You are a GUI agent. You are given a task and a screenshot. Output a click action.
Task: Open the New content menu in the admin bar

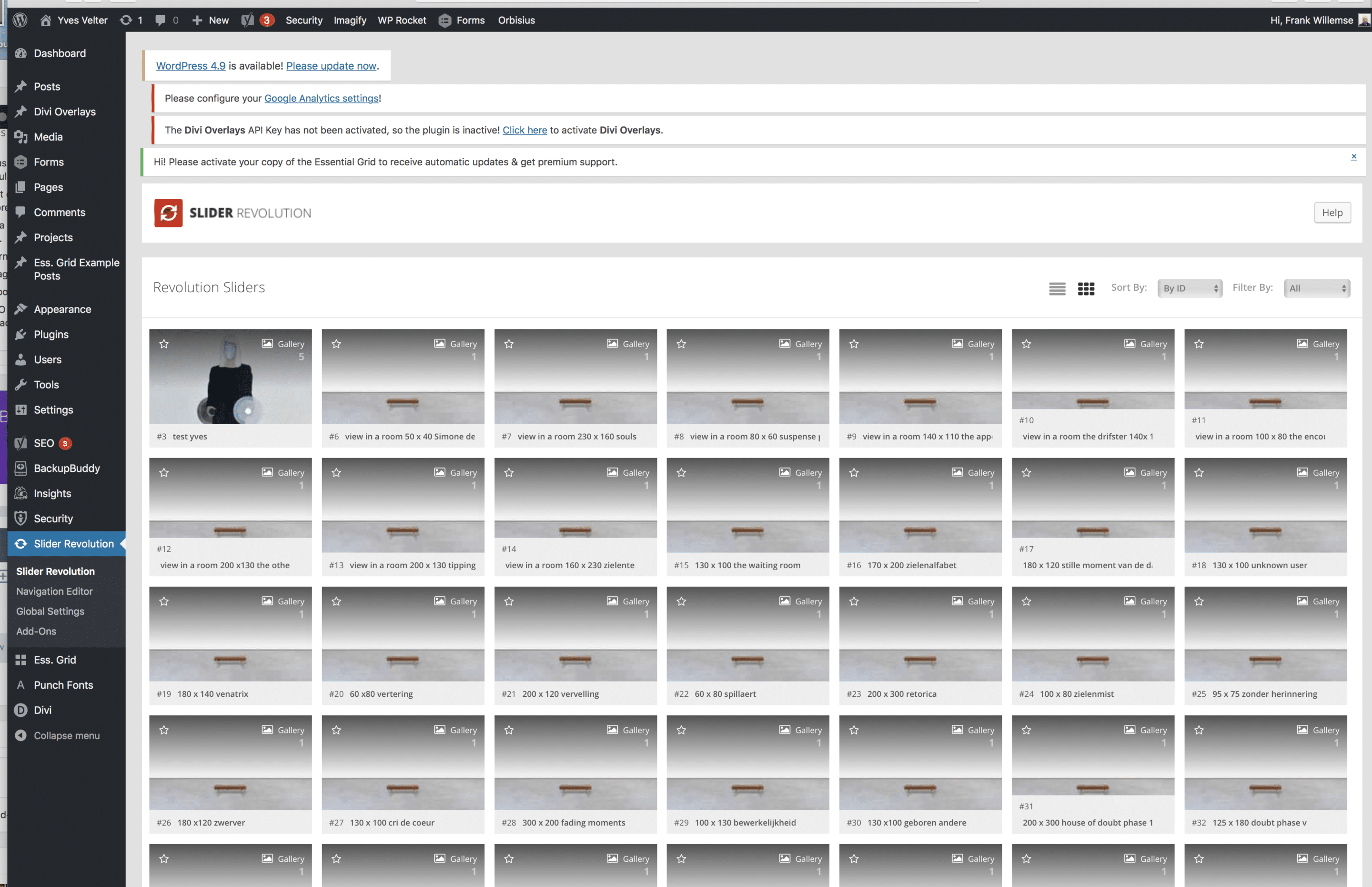click(211, 20)
